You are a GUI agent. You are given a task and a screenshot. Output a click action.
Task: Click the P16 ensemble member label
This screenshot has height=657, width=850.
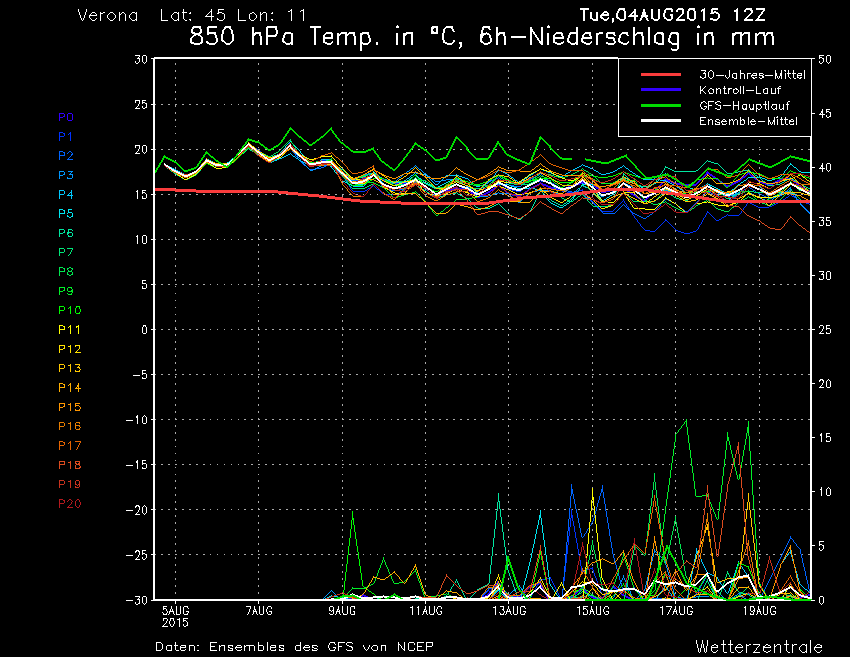click(69, 426)
